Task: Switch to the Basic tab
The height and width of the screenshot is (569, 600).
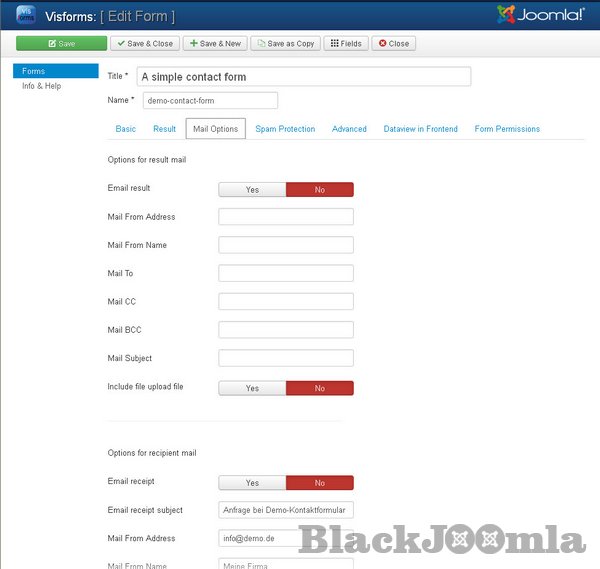Action: 126,129
